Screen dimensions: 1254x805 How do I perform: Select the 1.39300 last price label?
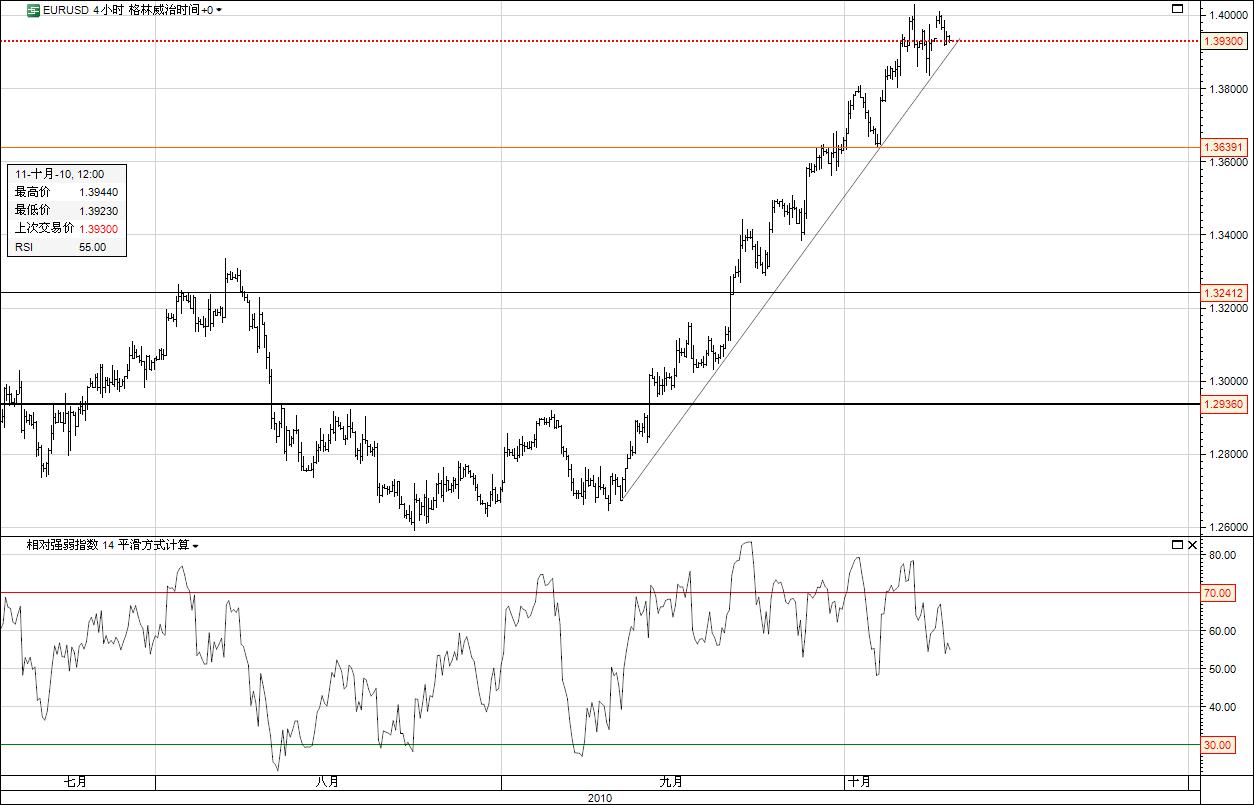click(1222, 42)
